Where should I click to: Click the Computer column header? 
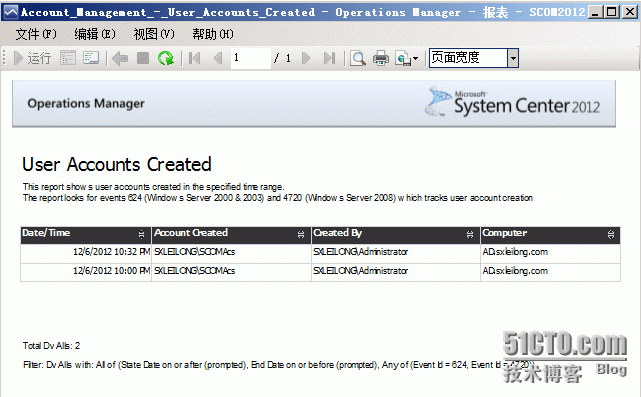[550, 235]
